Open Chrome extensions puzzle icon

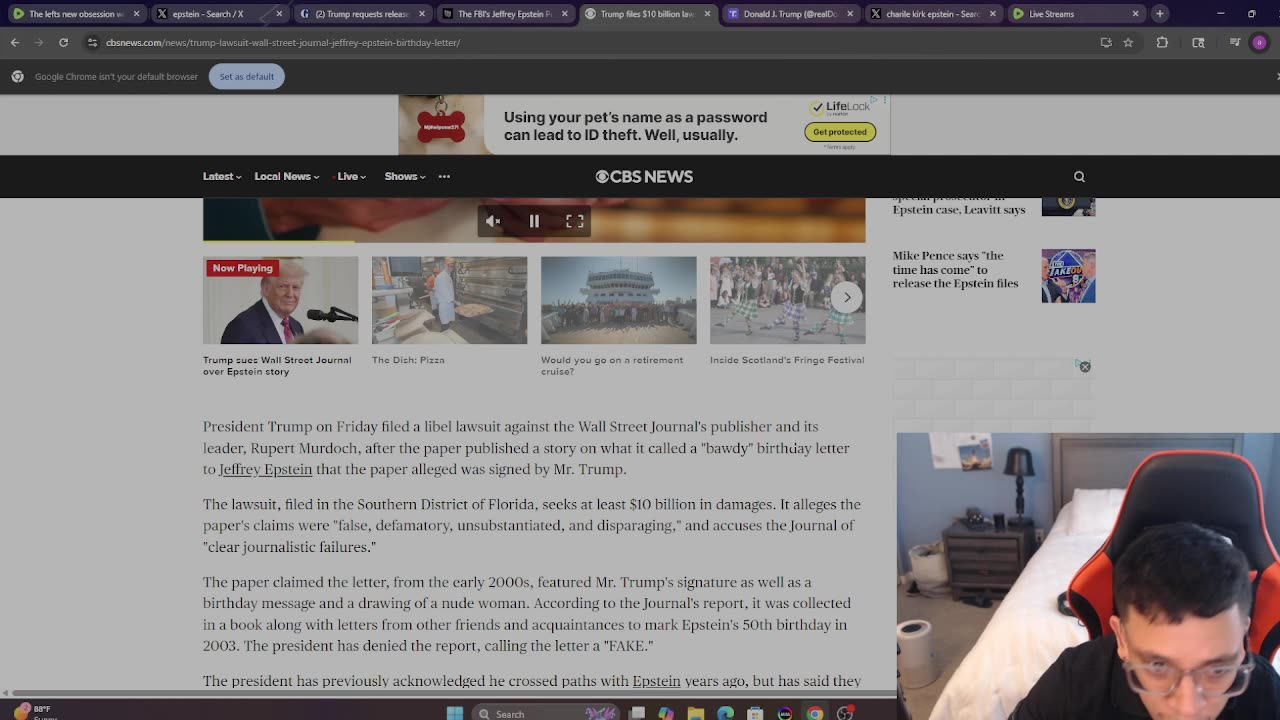coord(1162,42)
